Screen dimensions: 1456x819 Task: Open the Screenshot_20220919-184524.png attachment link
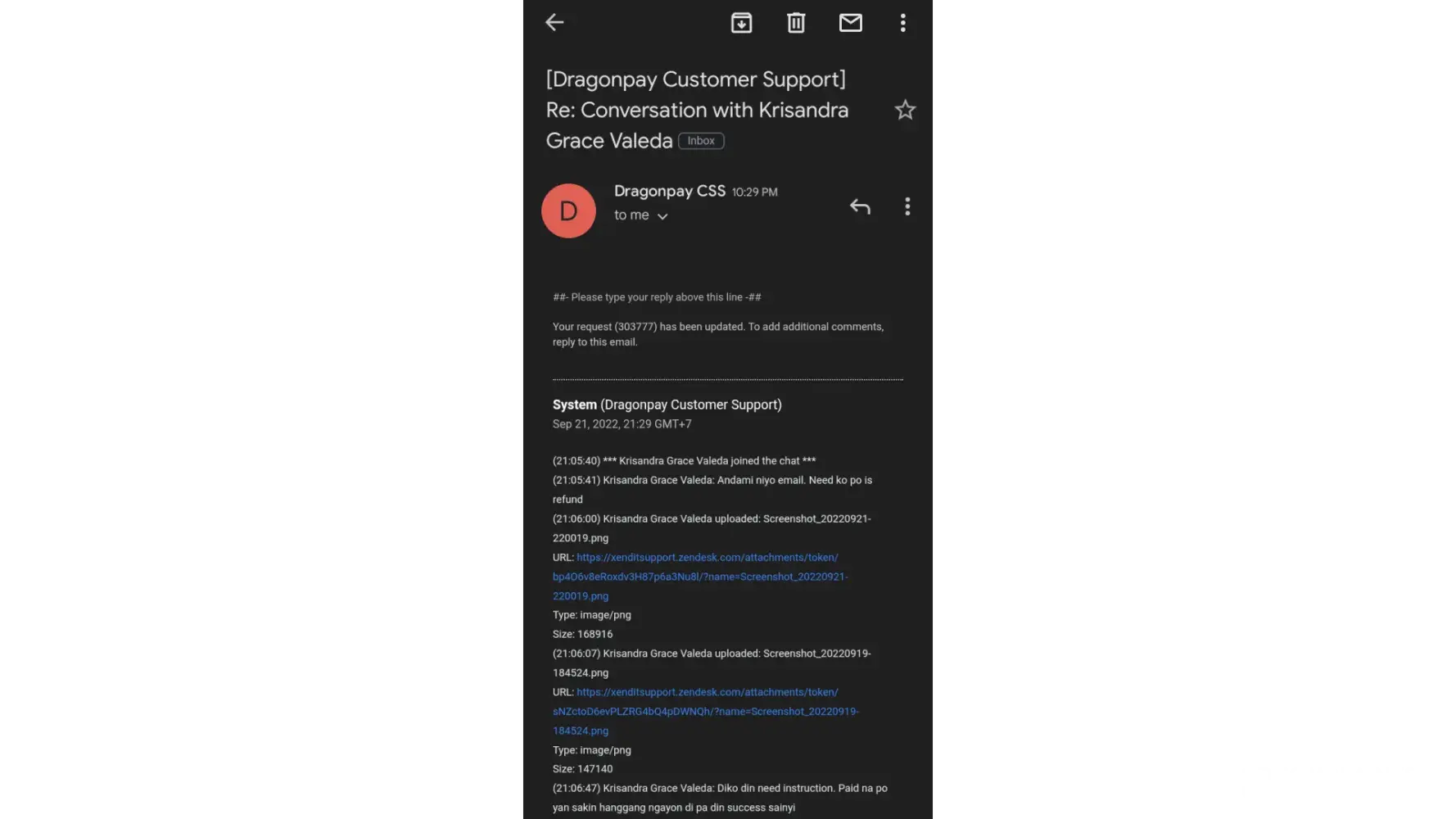pyautogui.click(x=706, y=711)
